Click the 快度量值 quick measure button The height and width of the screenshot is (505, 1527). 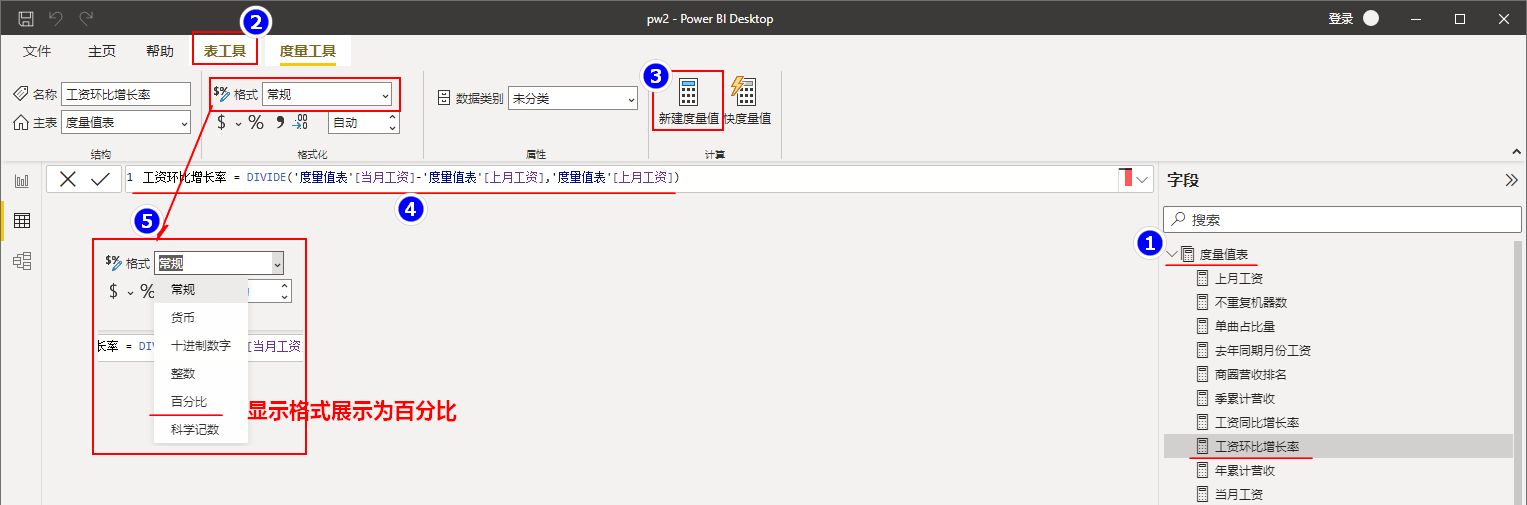tap(747, 101)
